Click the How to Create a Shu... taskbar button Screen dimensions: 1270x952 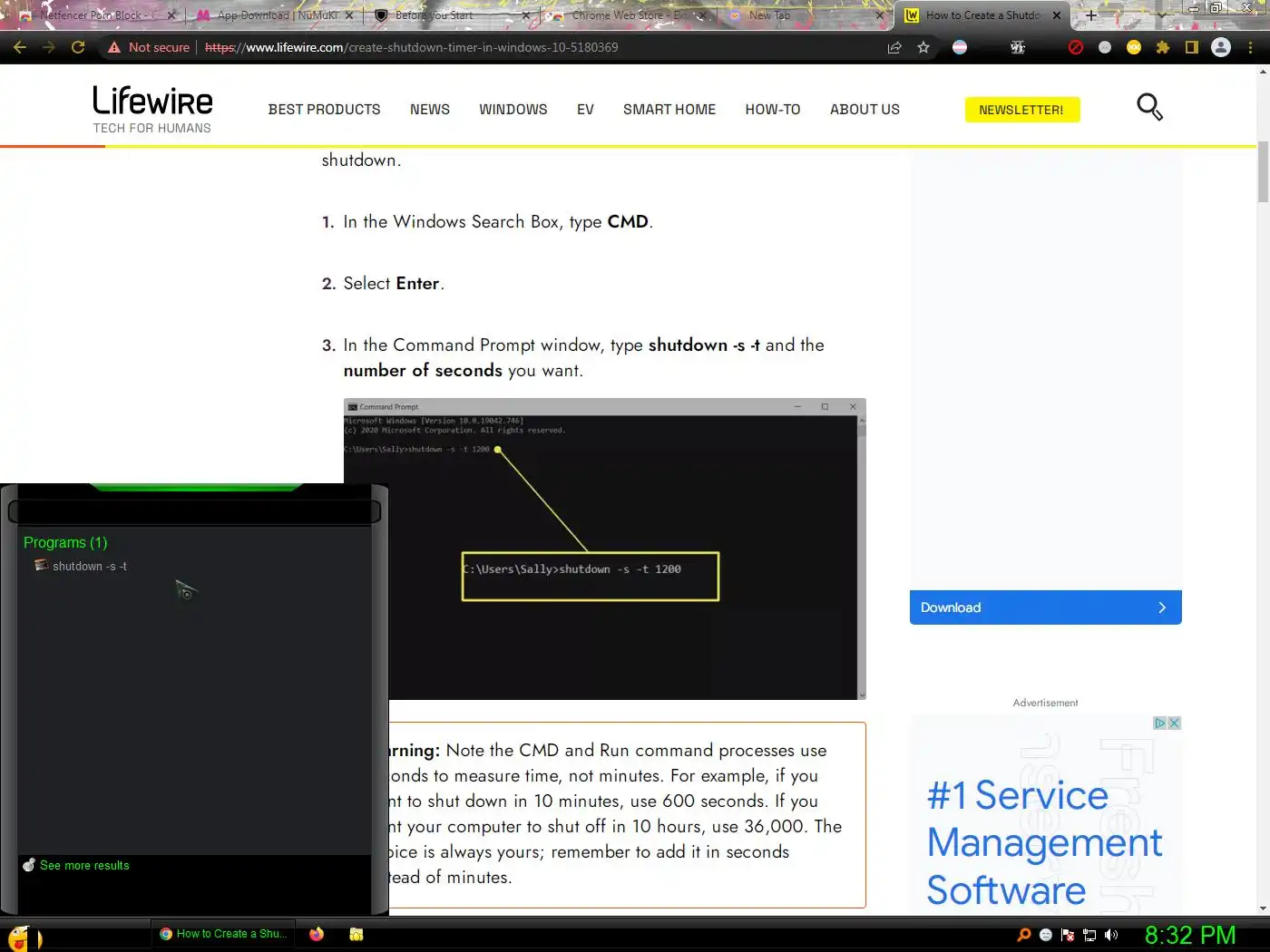[x=223, y=934]
